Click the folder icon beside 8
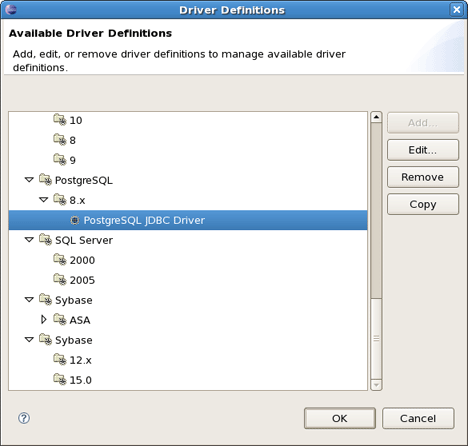 point(60,140)
